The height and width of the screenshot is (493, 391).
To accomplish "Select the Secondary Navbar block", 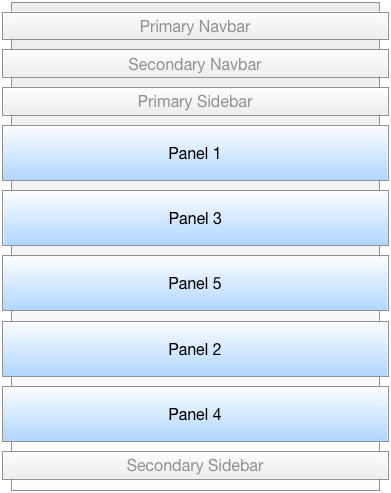I will point(195,64).
